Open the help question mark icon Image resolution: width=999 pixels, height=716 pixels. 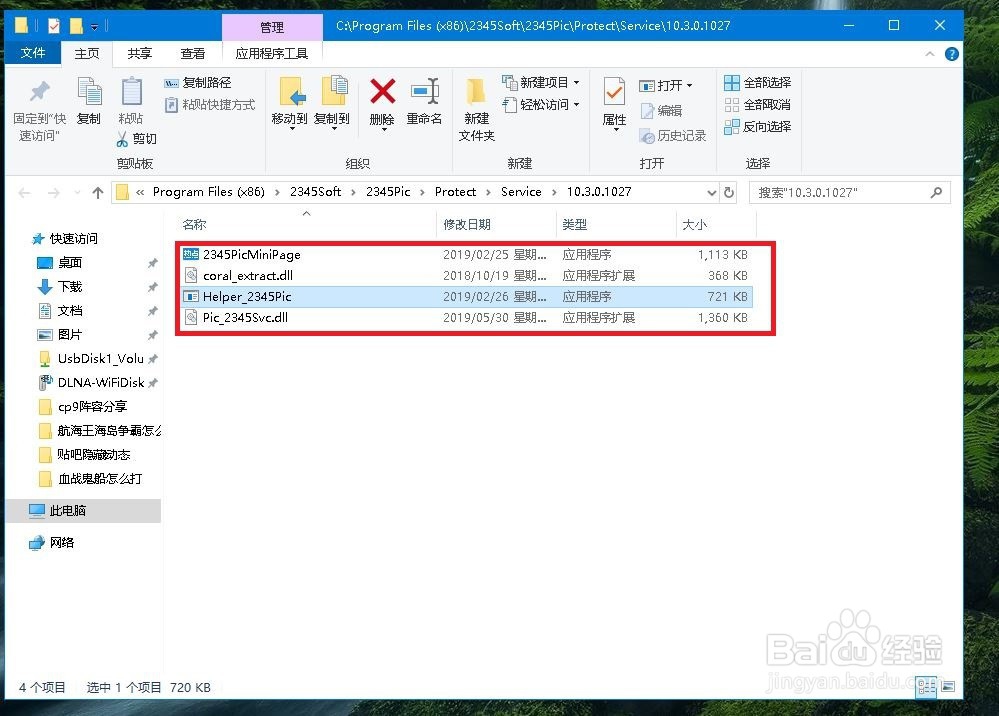[x=952, y=54]
